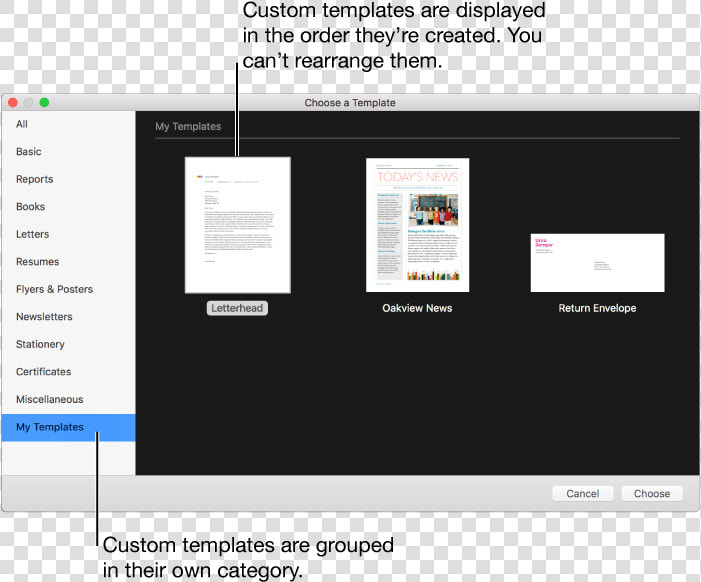This screenshot has height=582, width=701.
Task: Open the Stationery template category
Action: tap(68, 345)
